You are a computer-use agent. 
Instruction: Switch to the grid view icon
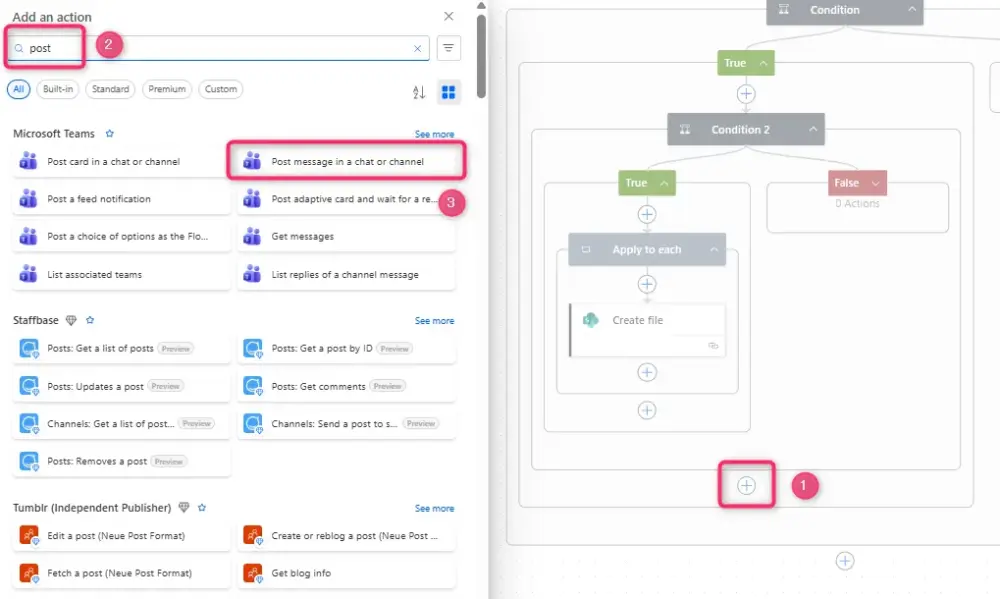click(449, 92)
